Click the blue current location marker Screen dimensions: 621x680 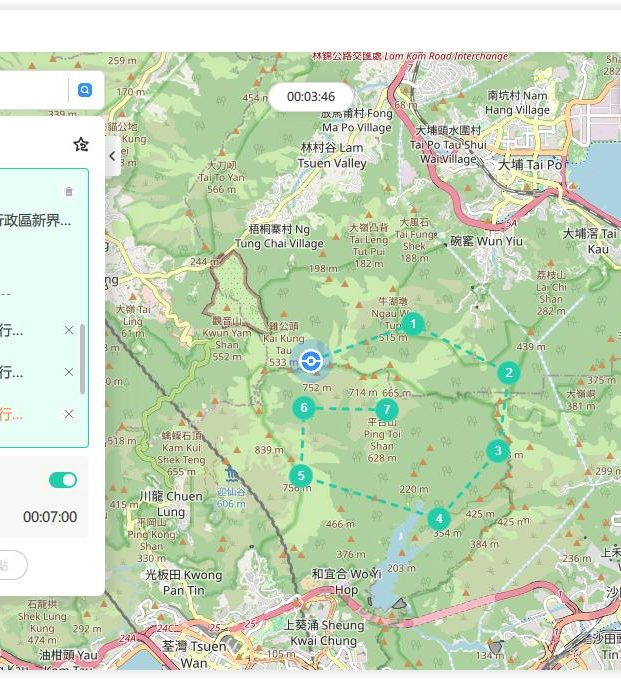pos(311,361)
